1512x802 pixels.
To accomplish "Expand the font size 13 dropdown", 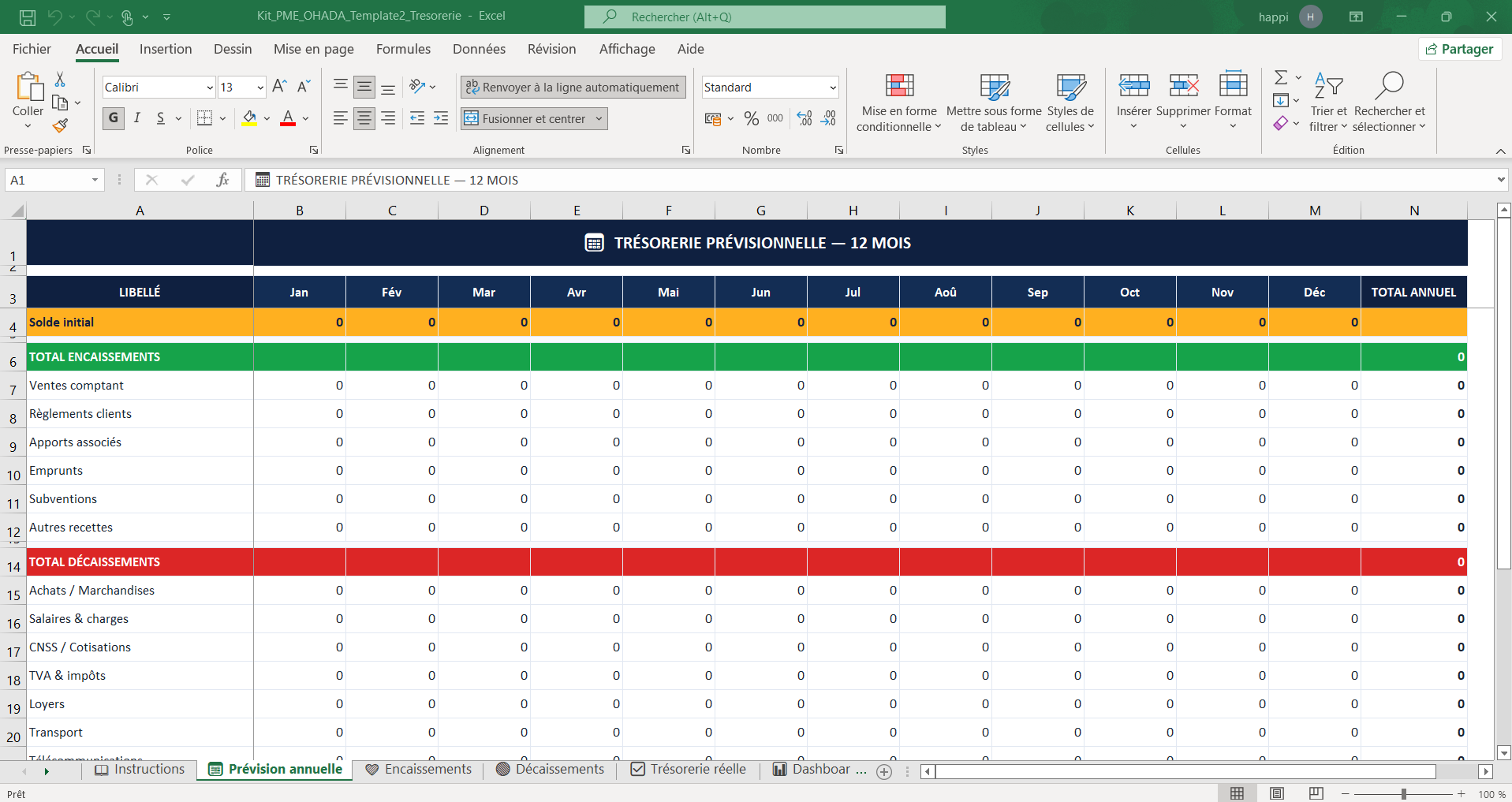I will 259,88.
